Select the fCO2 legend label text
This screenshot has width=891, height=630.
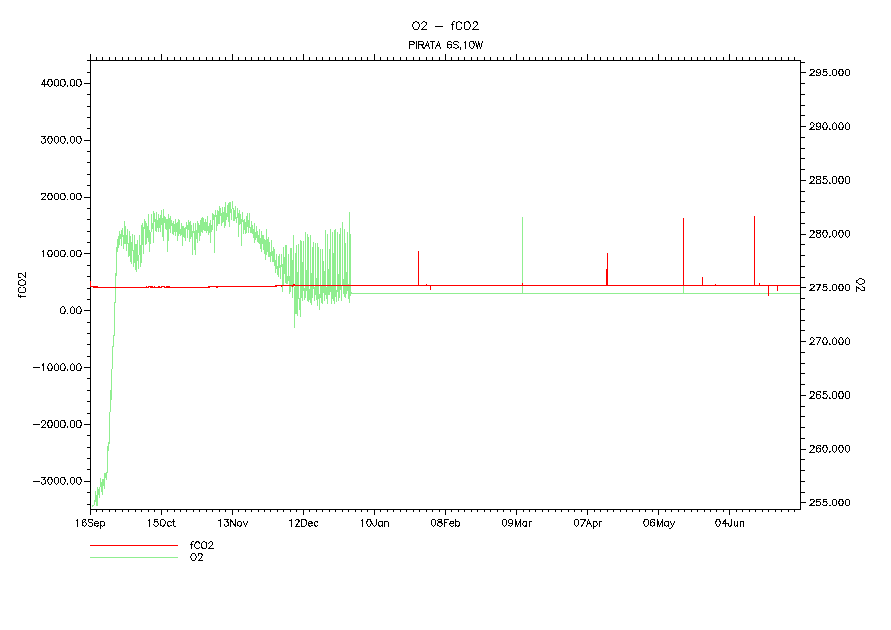click(202, 546)
